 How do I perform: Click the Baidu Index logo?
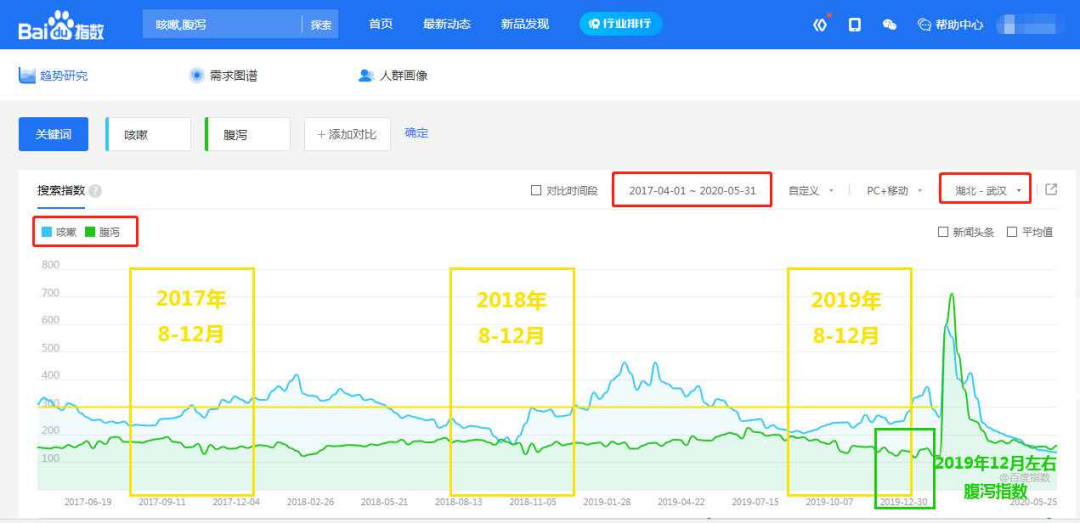pyautogui.click(x=61, y=25)
